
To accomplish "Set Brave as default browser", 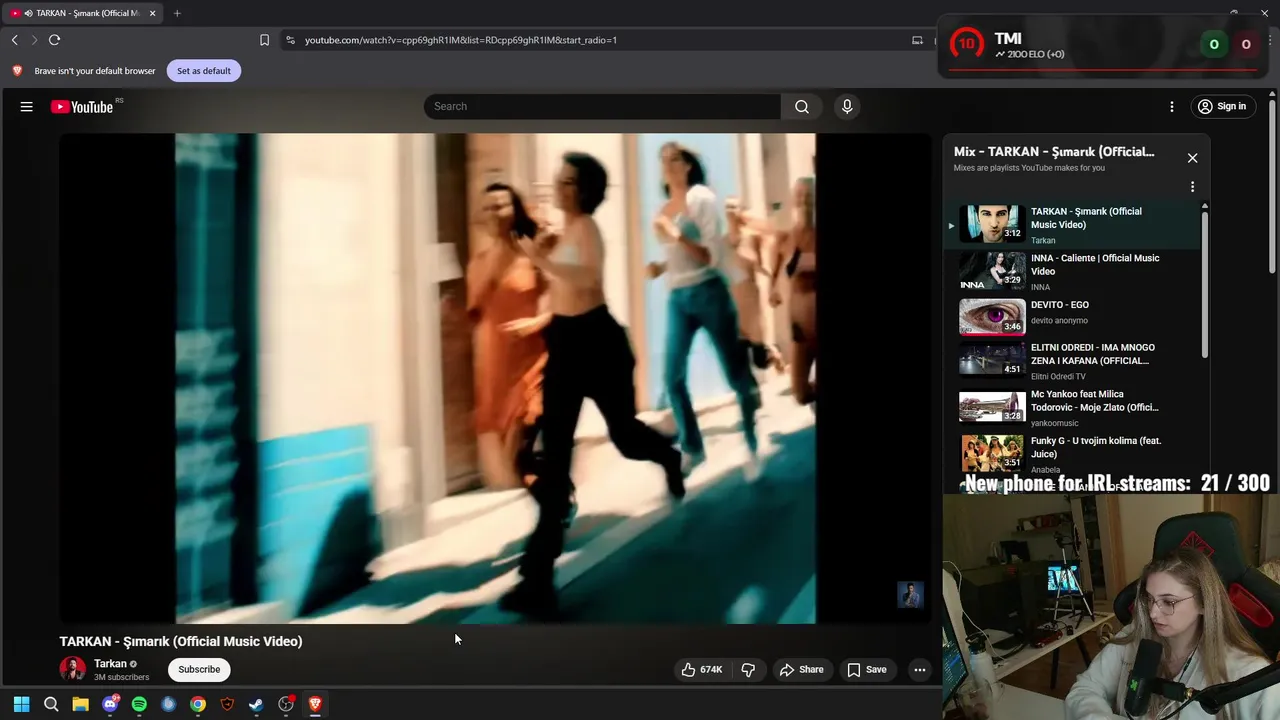I will [204, 71].
